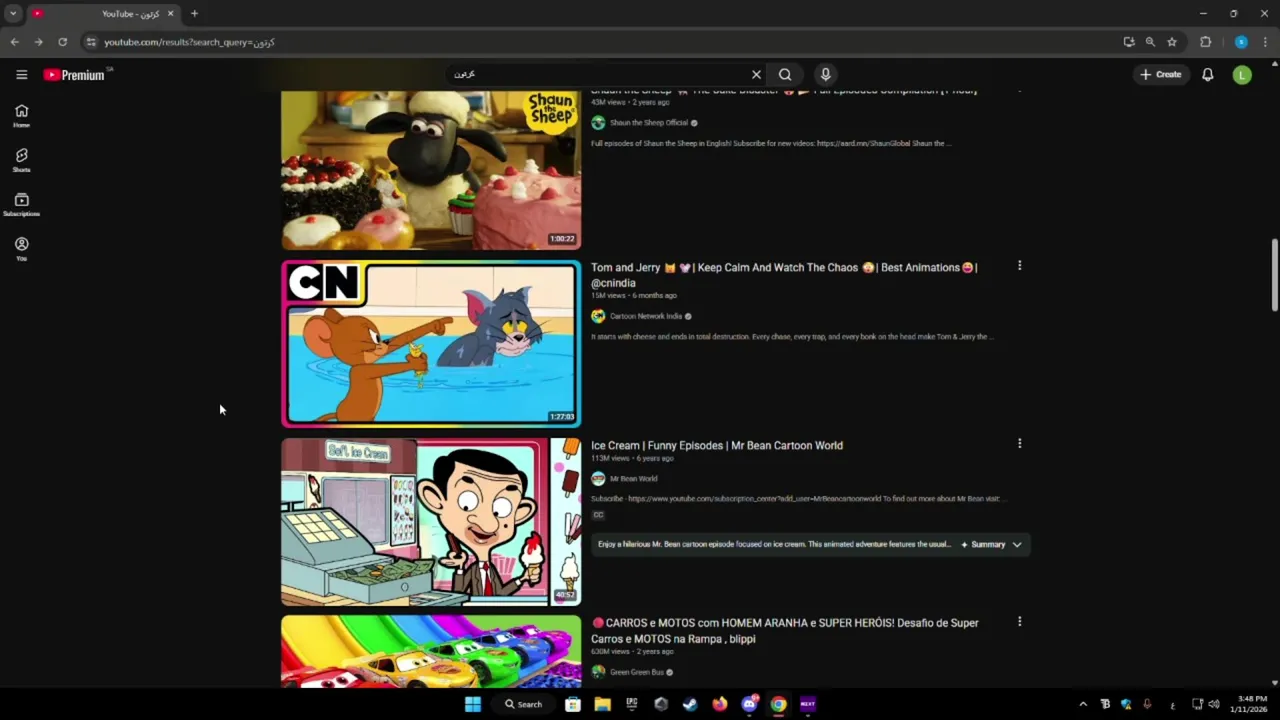The height and width of the screenshot is (720, 1280).
Task: Click the magnifier search button
Action: (785, 74)
